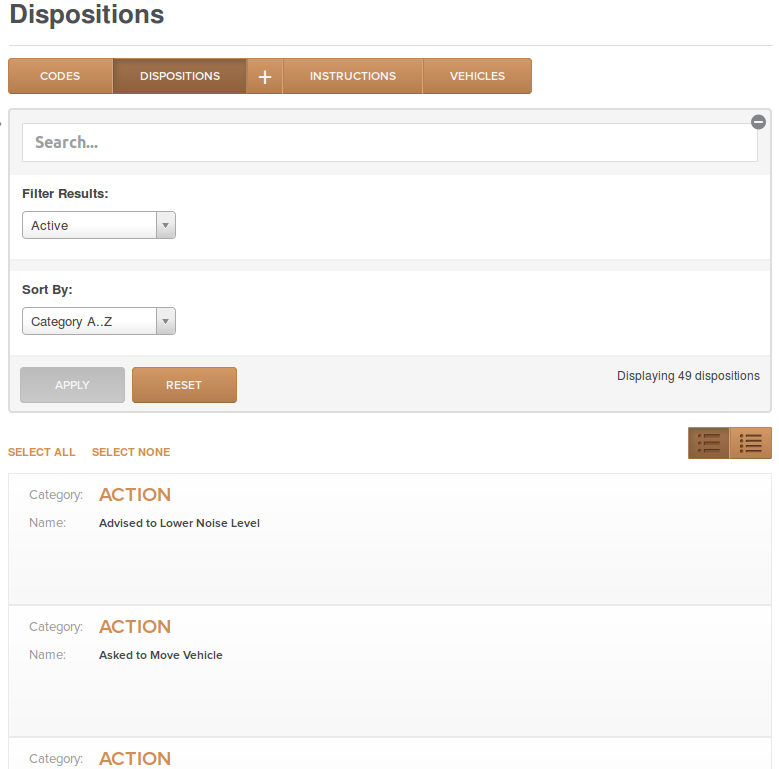
Task: Open the partially visible third ACTION card
Action: pyautogui.click(x=390, y=754)
